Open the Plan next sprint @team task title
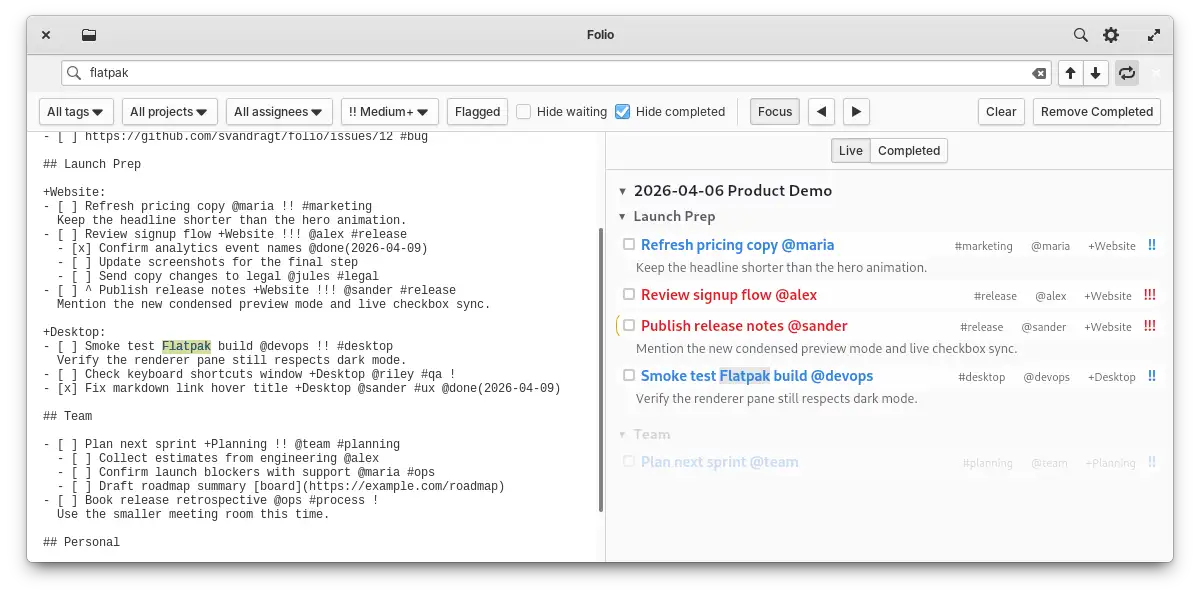This screenshot has height=602, width=1200. click(x=720, y=463)
